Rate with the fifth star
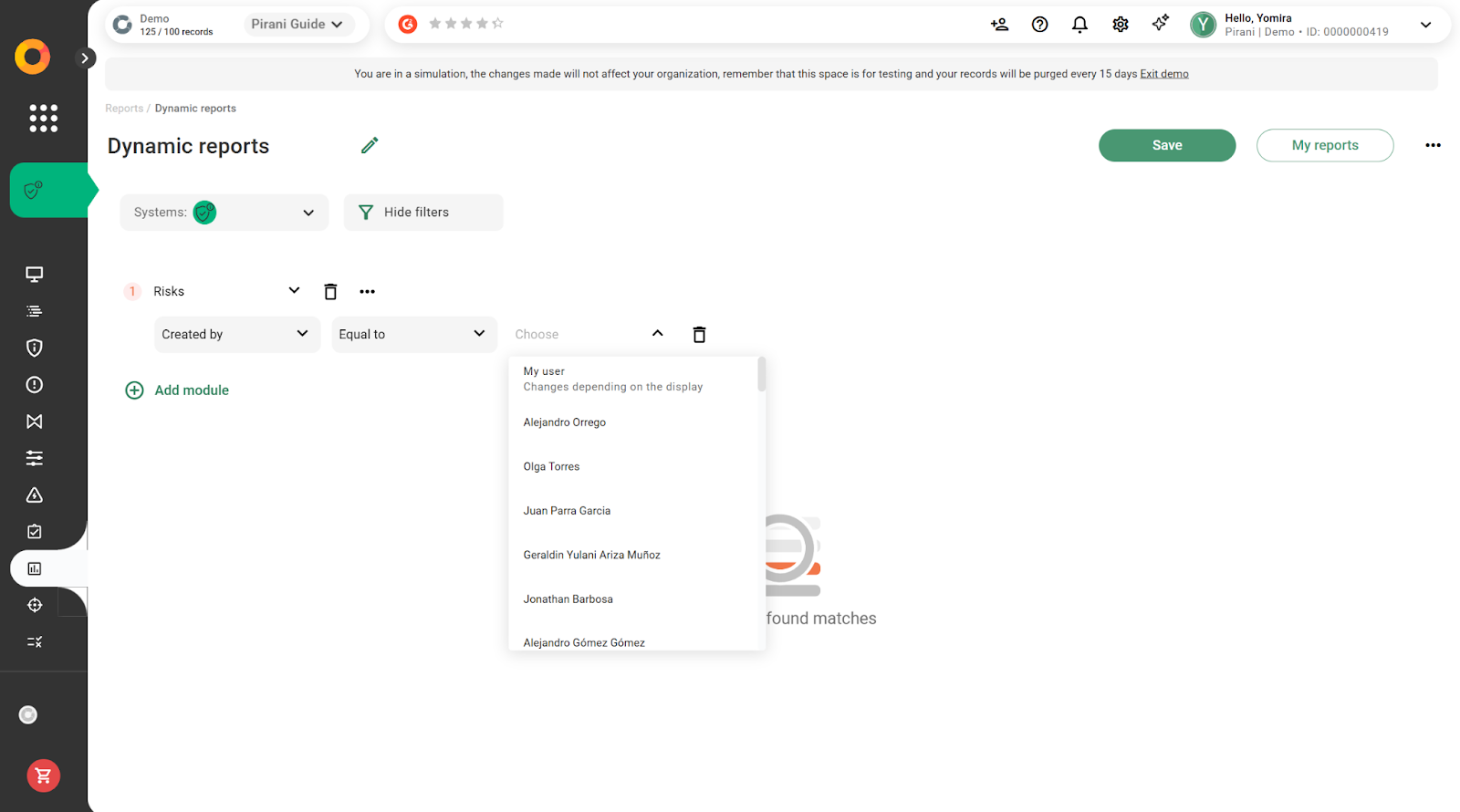Image resolution: width=1460 pixels, height=812 pixels. (x=497, y=24)
